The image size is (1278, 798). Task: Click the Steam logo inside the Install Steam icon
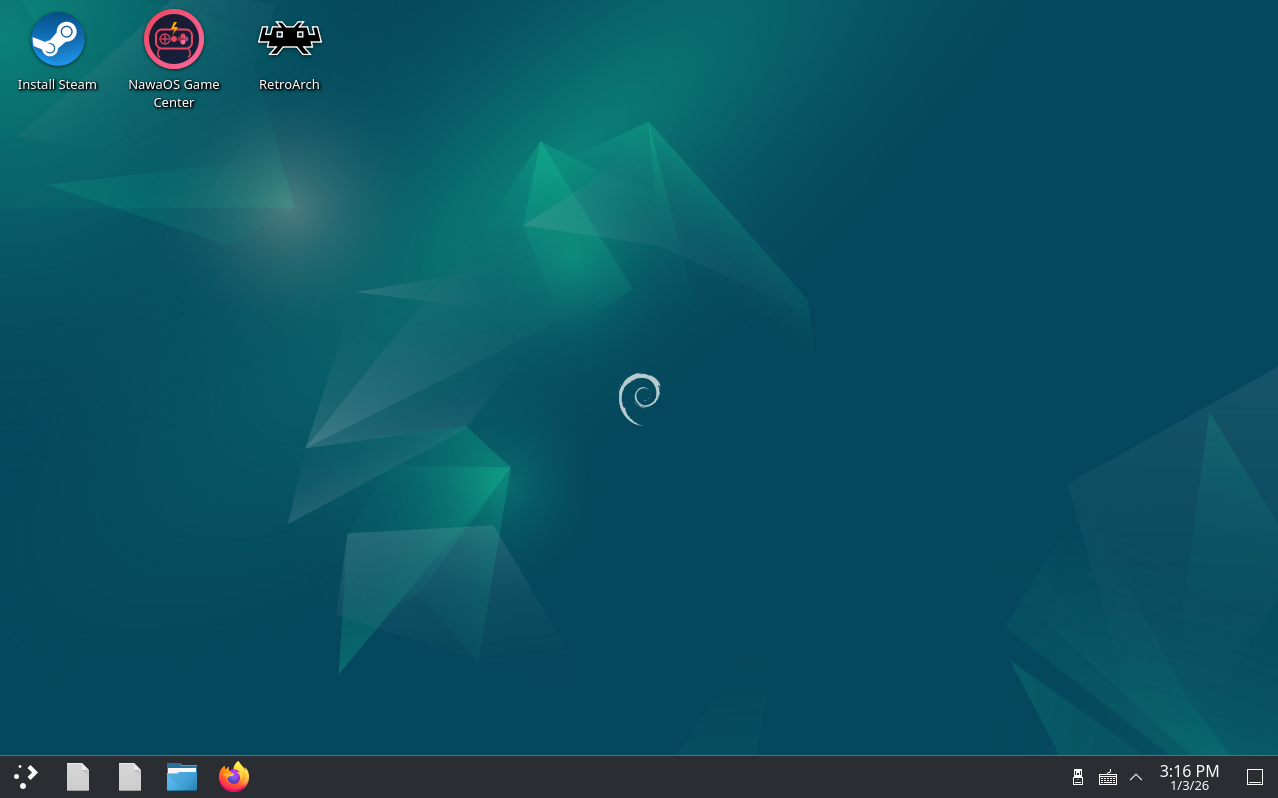pyautogui.click(x=57, y=38)
